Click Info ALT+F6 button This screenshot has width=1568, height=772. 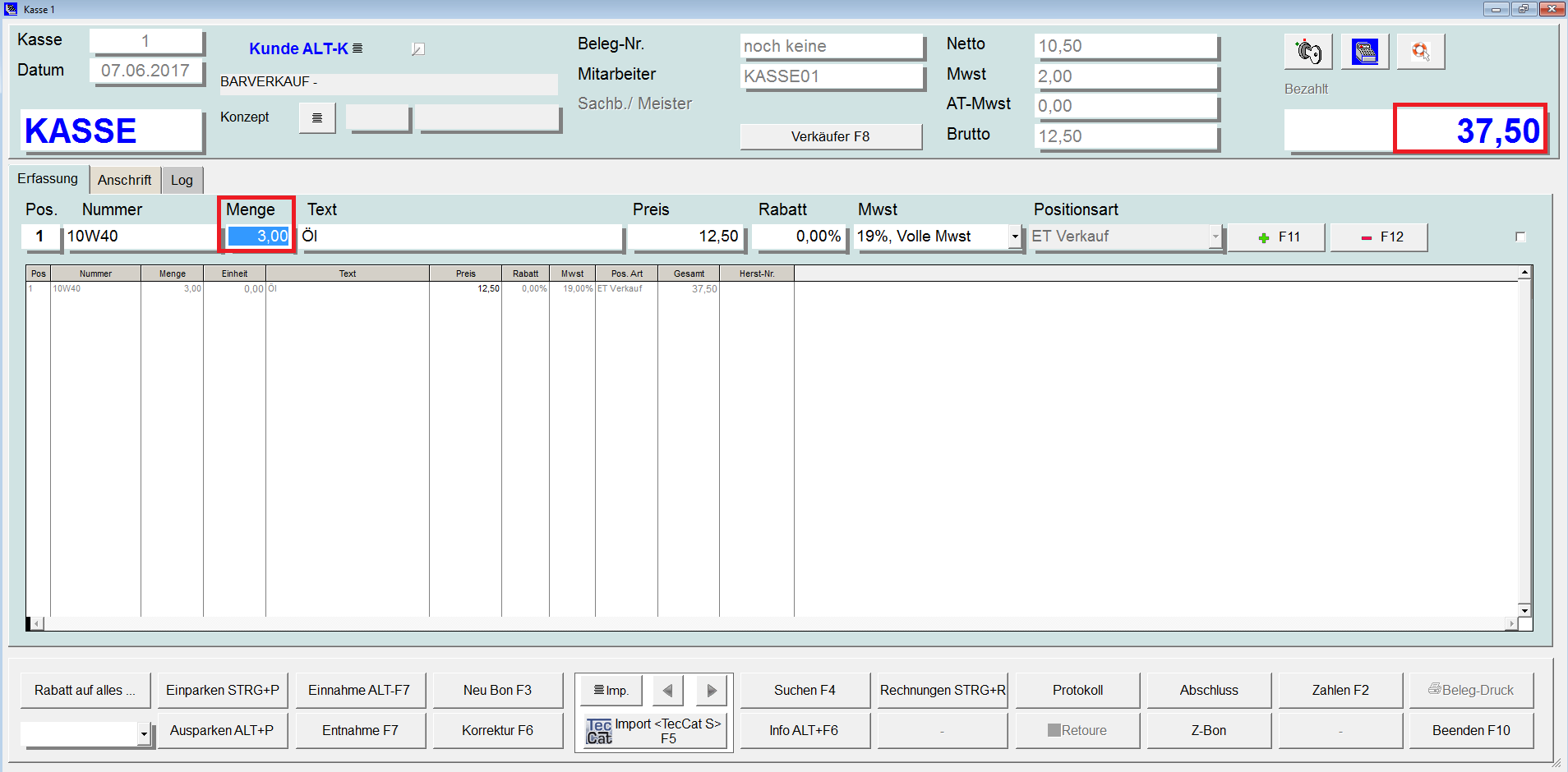coord(805,731)
